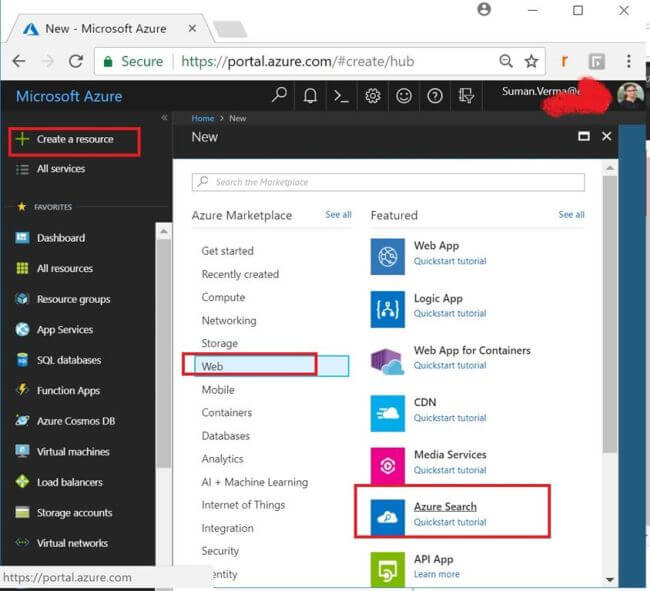Open Azure Cosmos DB
The height and width of the screenshot is (591, 650).
(x=76, y=421)
